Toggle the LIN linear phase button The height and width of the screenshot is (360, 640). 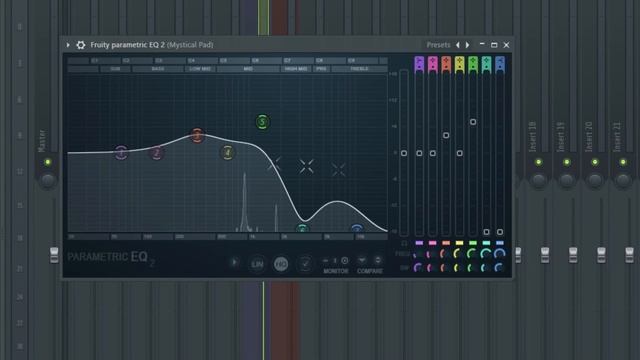pos(257,264)
